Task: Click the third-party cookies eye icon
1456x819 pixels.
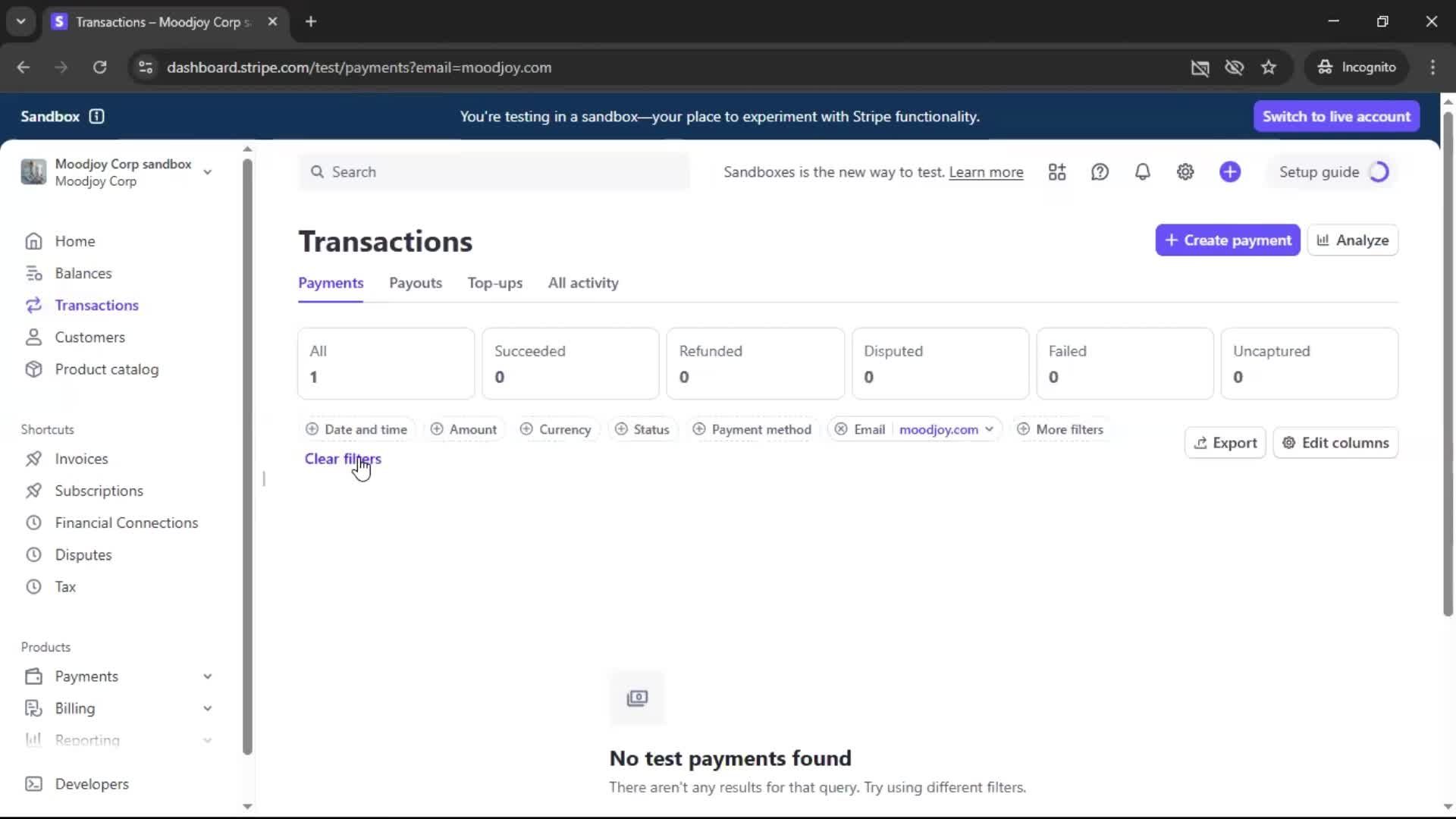Action: point(1235,67)
